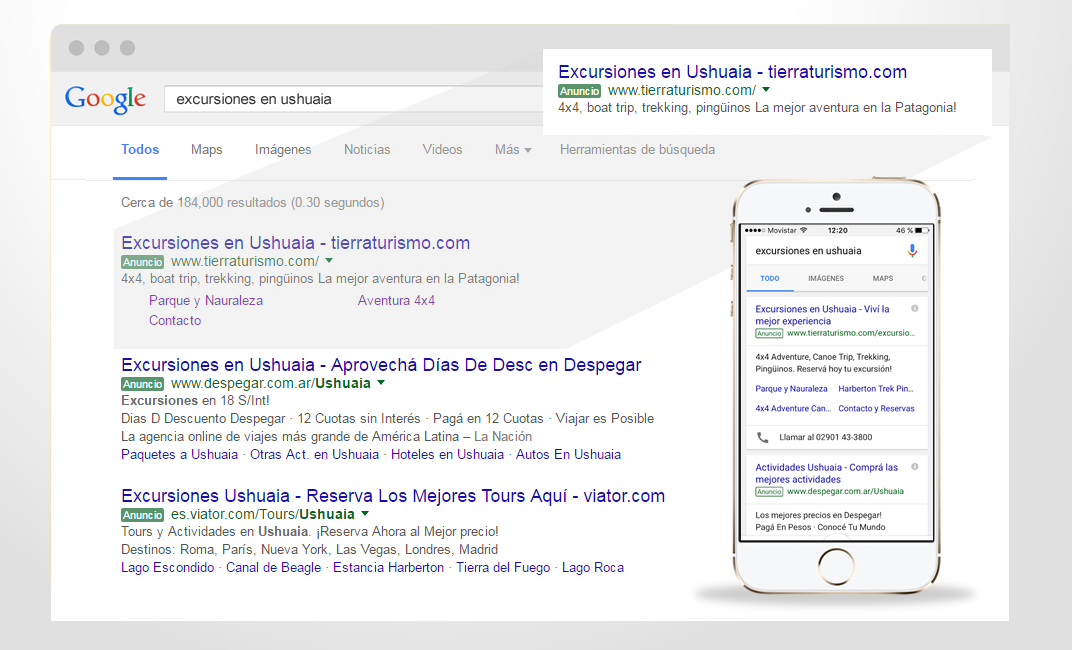1072x650 pixels.
Task: Open the callout title Excursiones en Ushuaia - tierraturismo.com
Action: (x=732, y=72)
